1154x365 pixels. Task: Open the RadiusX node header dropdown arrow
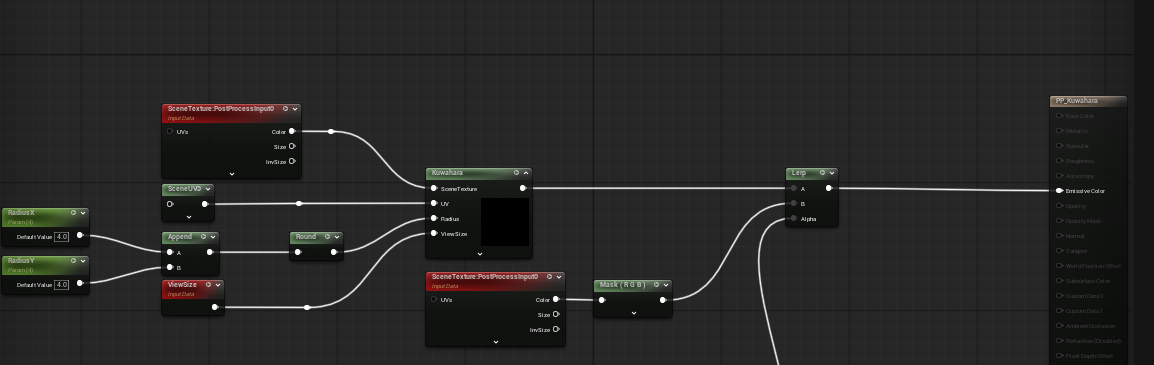[82, 213]
